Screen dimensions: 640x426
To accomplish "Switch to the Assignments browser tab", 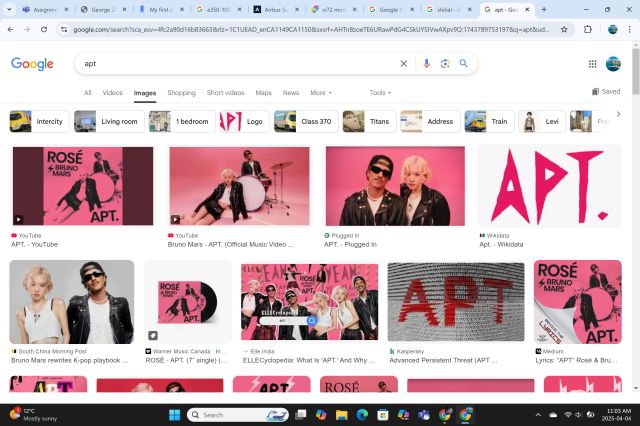I will click(x=46, y=9).
